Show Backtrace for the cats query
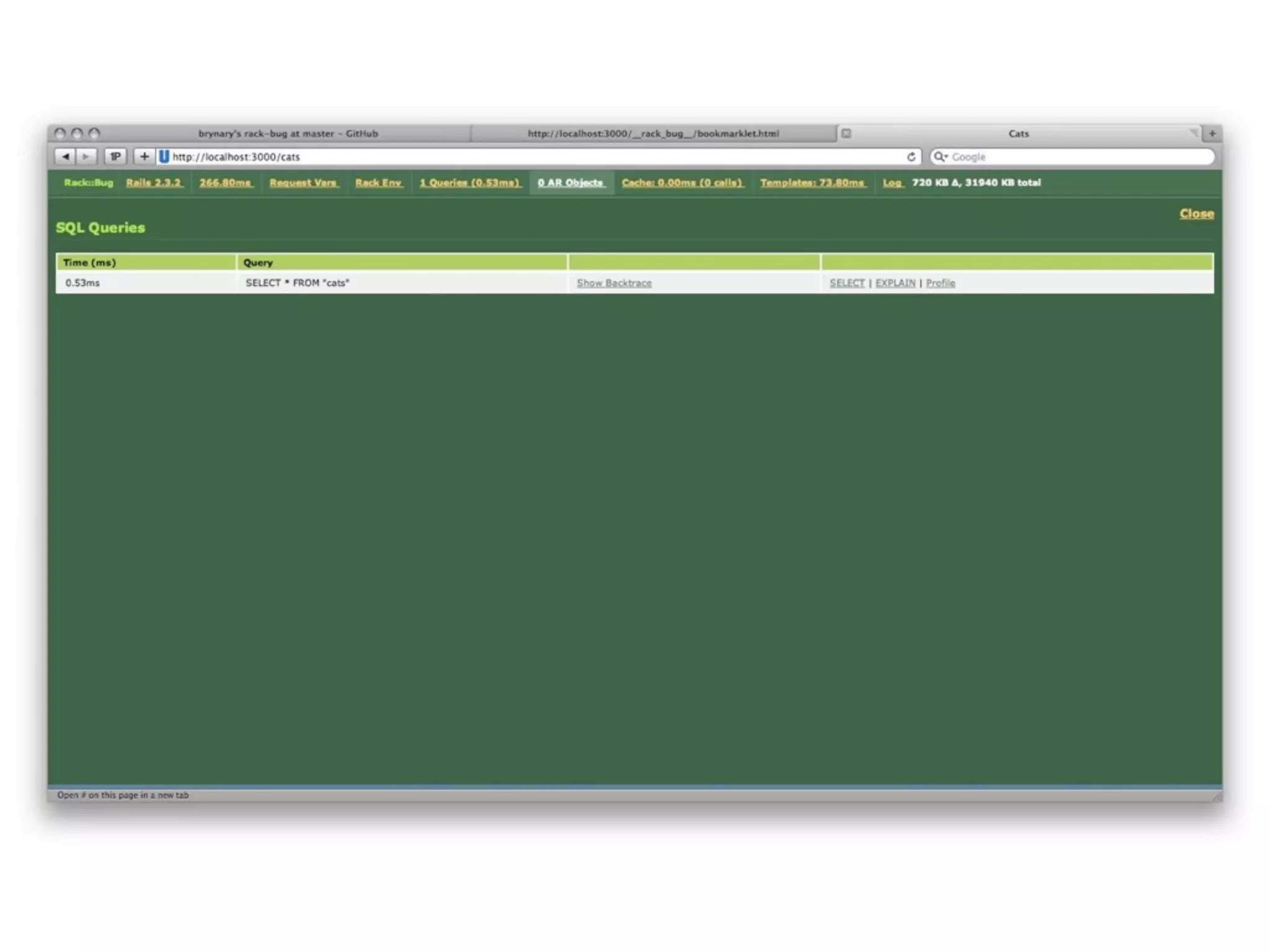Screen dimensions: 1270x952 [x=614, y=283]
